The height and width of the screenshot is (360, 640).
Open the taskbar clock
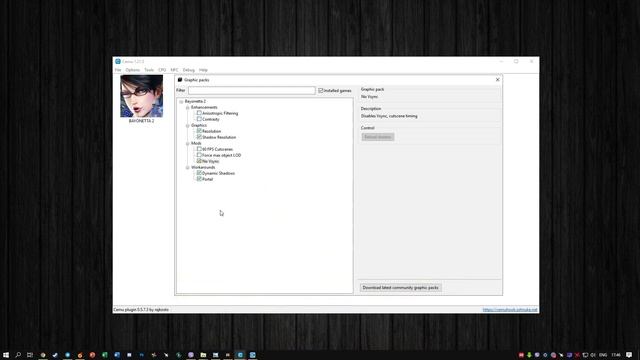click(616, 355)
